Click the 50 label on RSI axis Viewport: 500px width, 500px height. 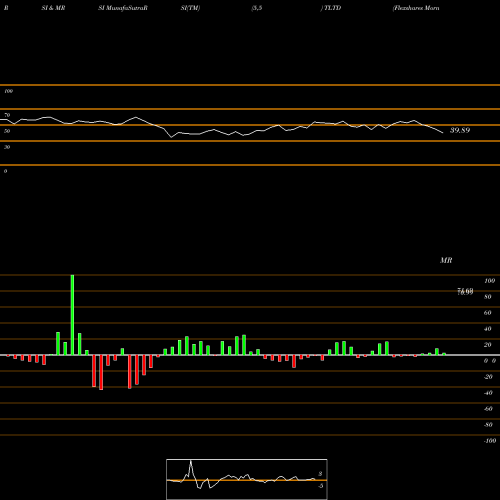pos(7,131)
